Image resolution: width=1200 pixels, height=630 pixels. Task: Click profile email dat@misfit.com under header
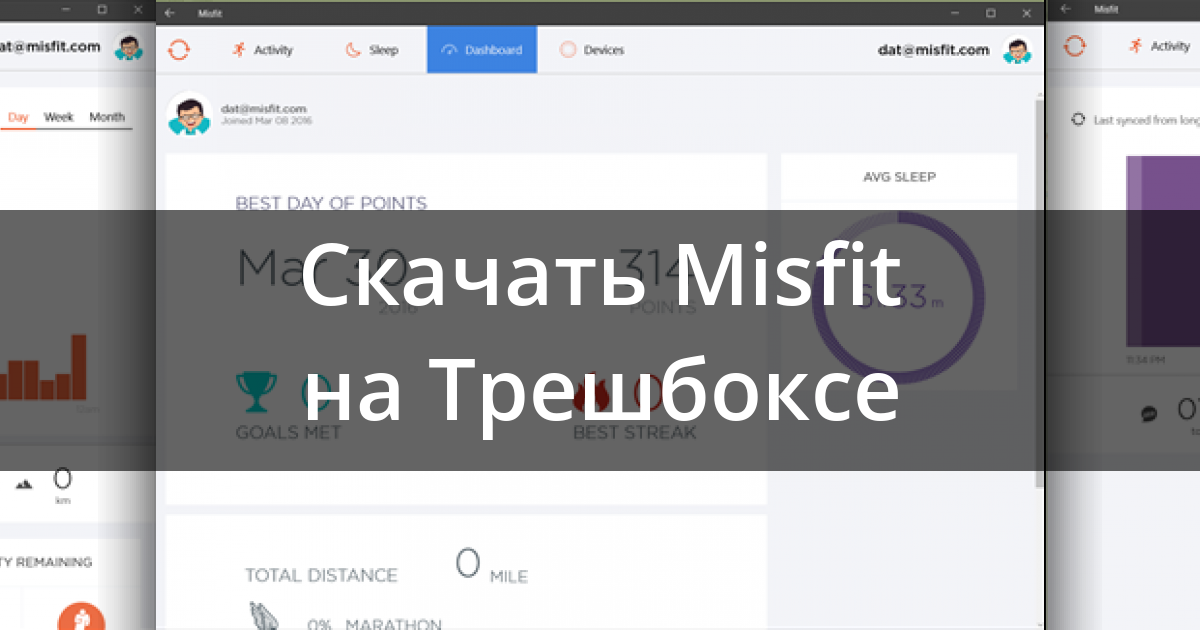(x=263, y=108)
